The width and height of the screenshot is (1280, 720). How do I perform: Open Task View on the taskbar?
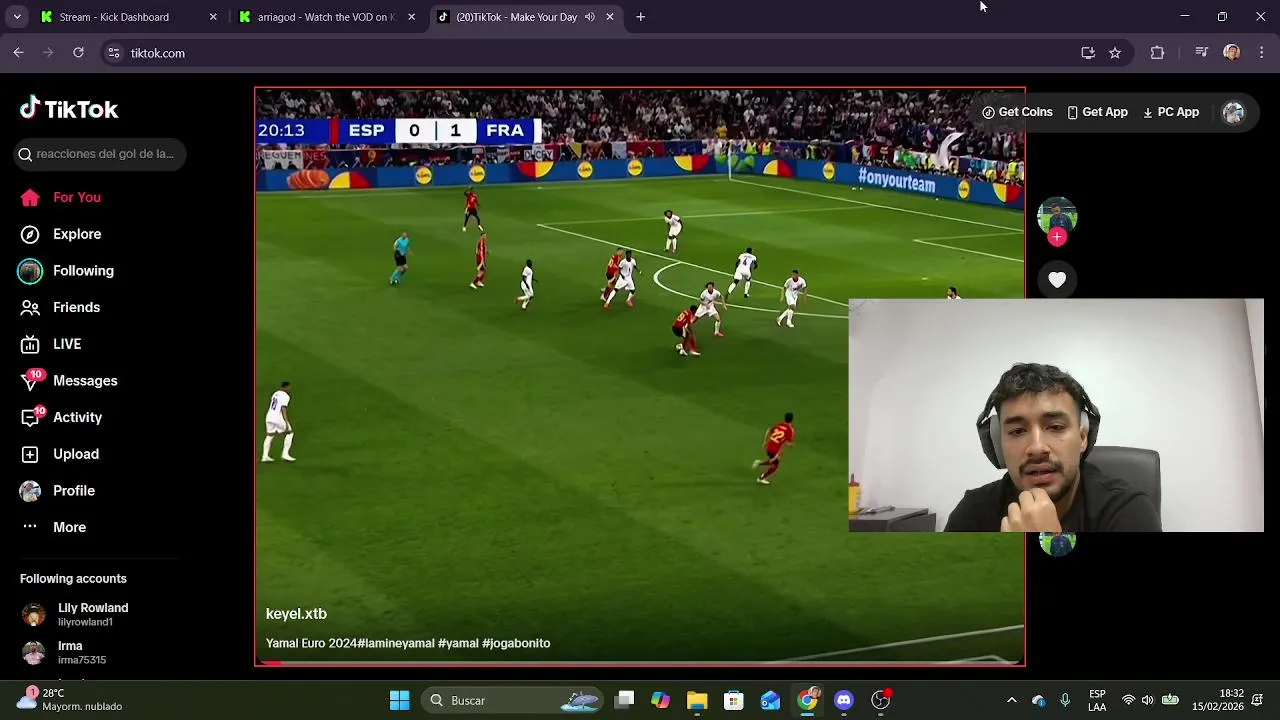point(624,700)
